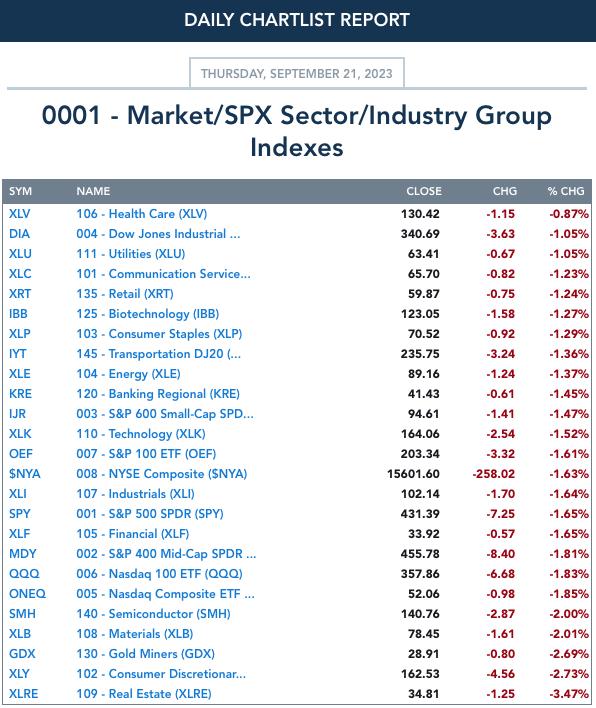Select 101 - Communication Services name link
Image resolution: width=596 pixels, height=708 pixels.
[x=163, y=274]
